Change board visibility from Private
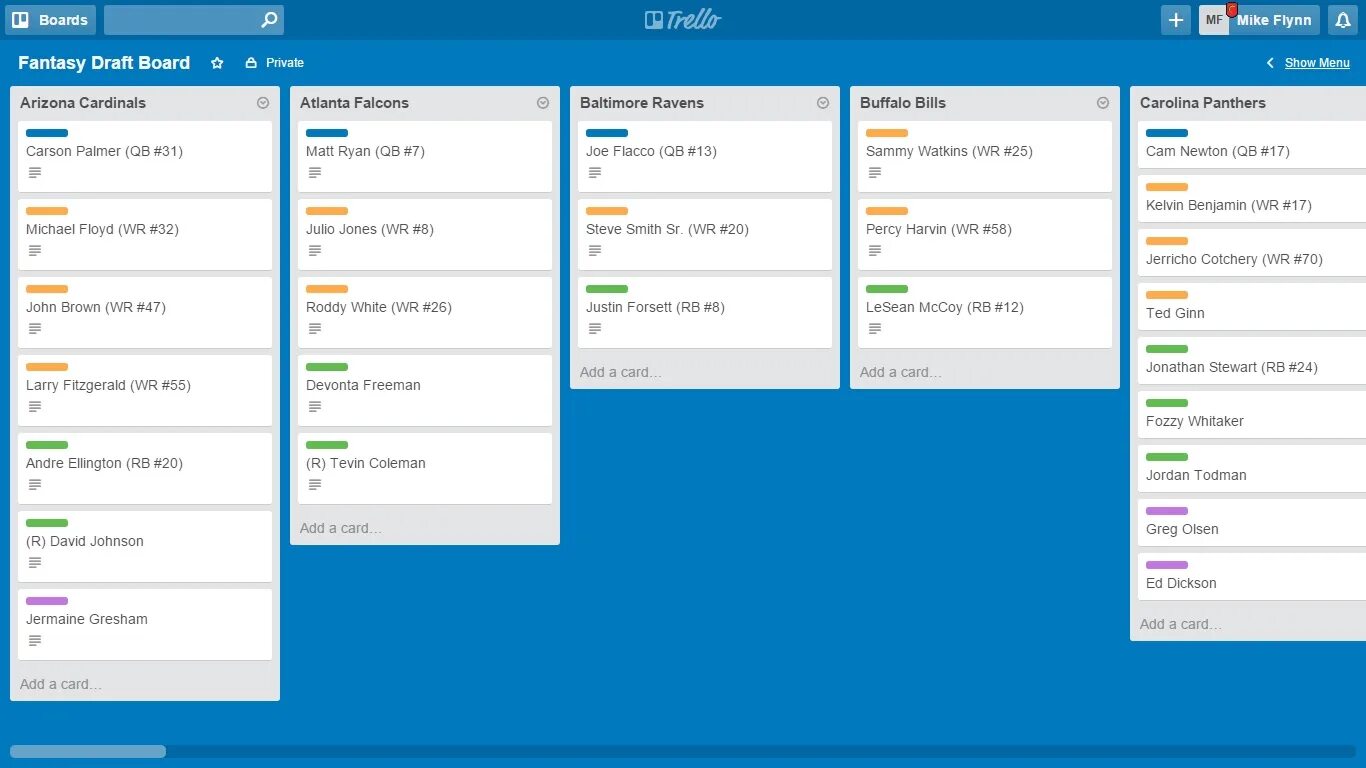Image resolution: width=1366 pixels, height=768 pixels. tap(275, 63)
